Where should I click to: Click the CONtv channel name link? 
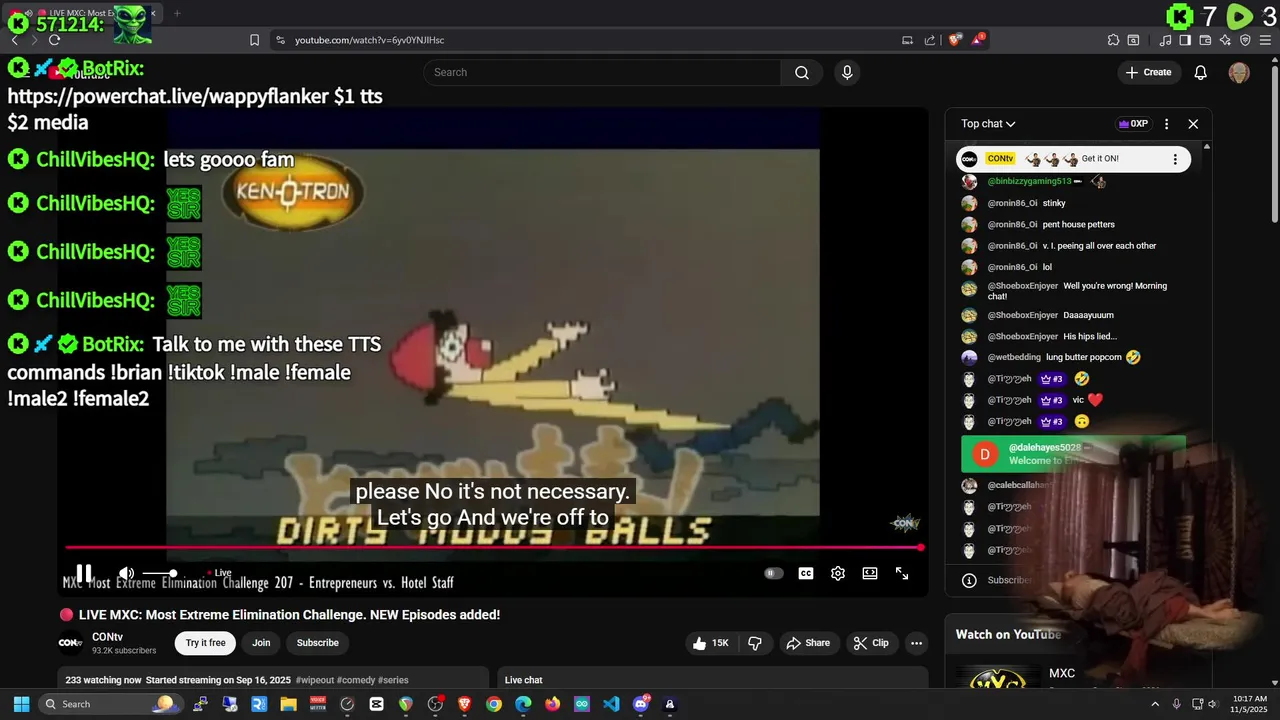tap(107, 637)
